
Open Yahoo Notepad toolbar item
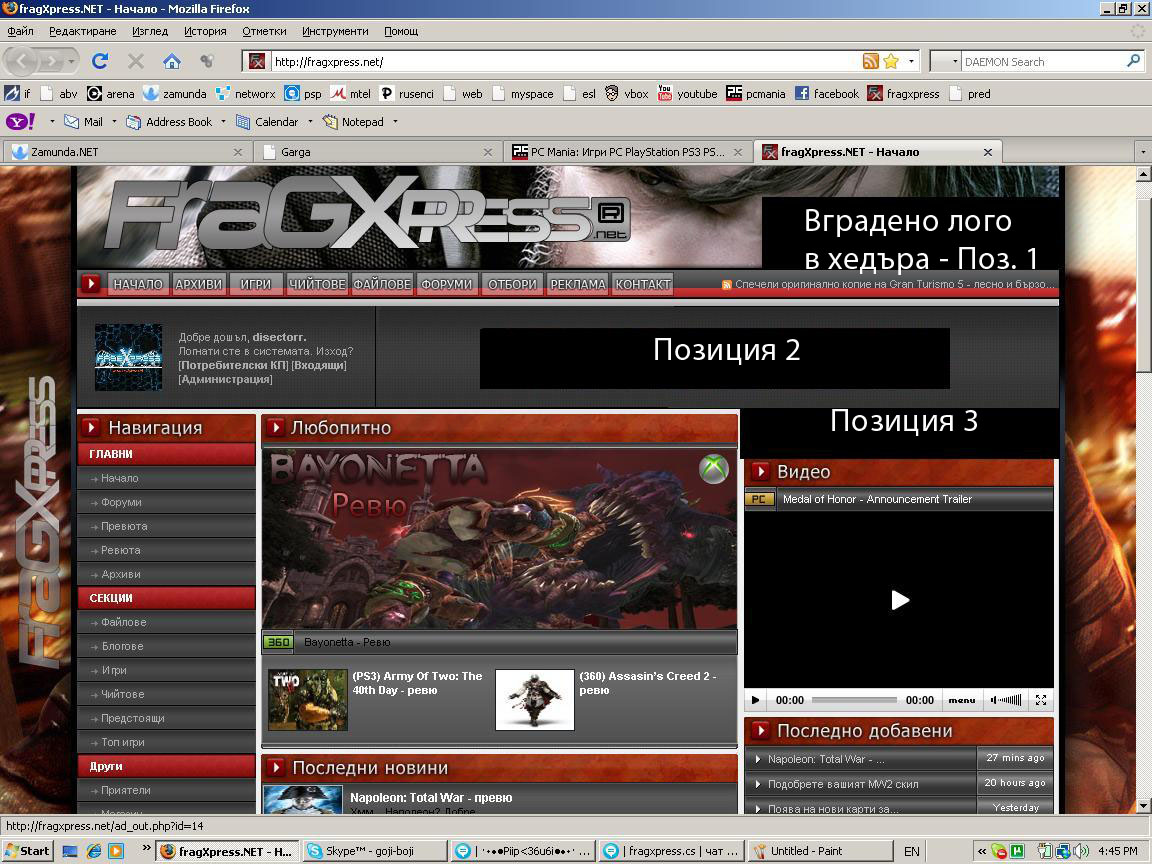[353, 122]
